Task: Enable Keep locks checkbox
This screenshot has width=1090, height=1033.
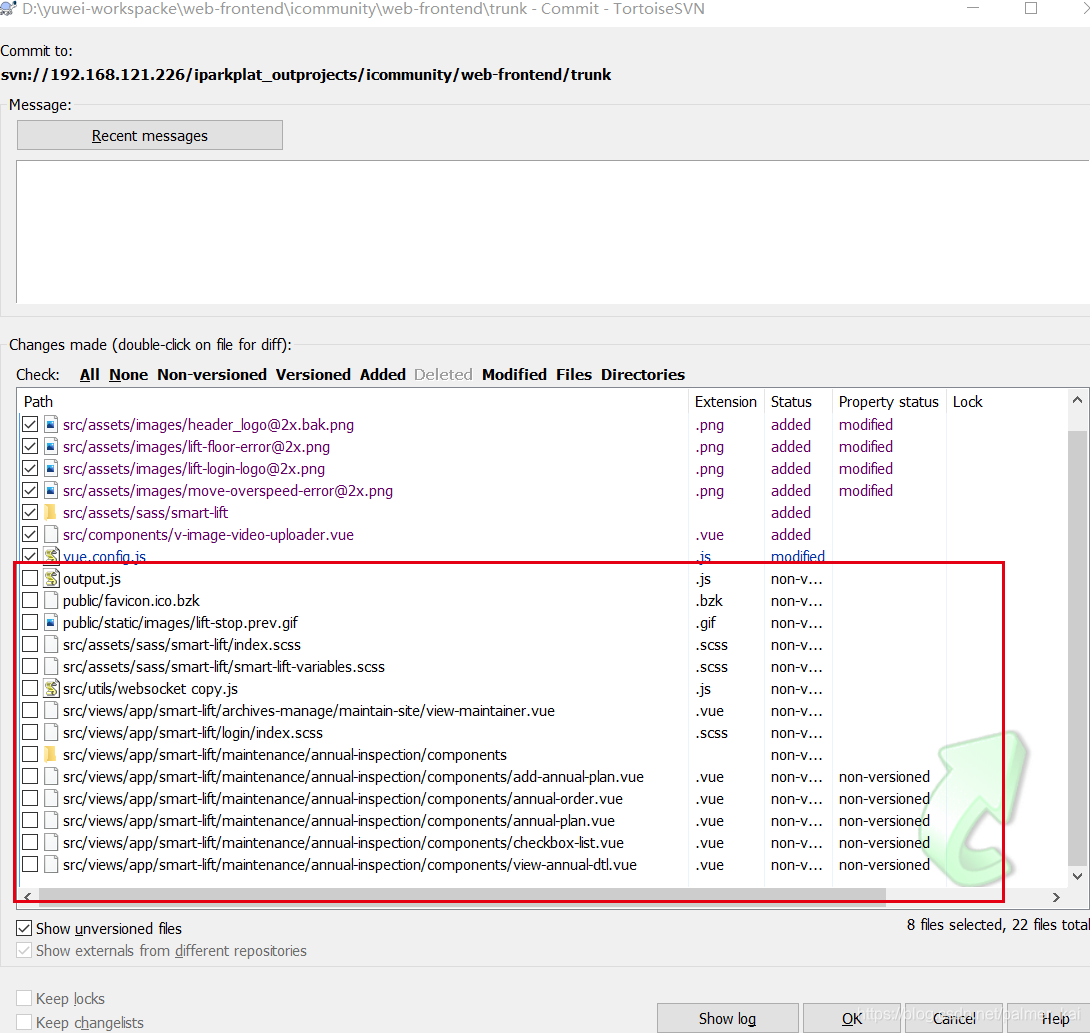Action: pos(24,998)
